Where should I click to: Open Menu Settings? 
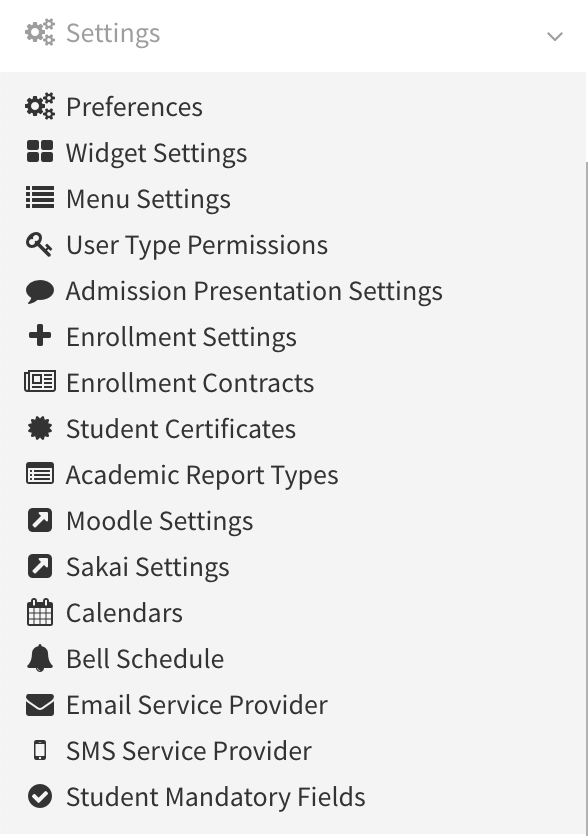[148, 199]
